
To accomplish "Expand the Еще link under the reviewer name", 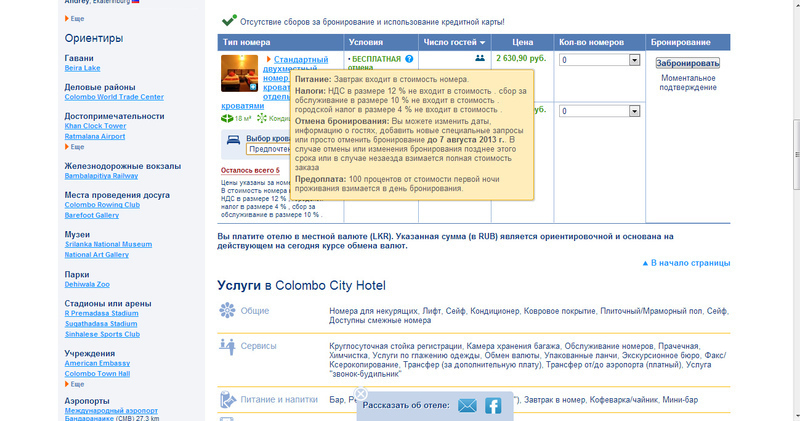I will (74, 19).
